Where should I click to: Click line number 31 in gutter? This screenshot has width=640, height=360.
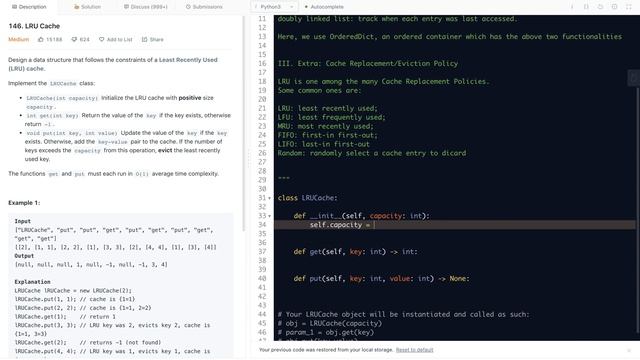[262, 198]
